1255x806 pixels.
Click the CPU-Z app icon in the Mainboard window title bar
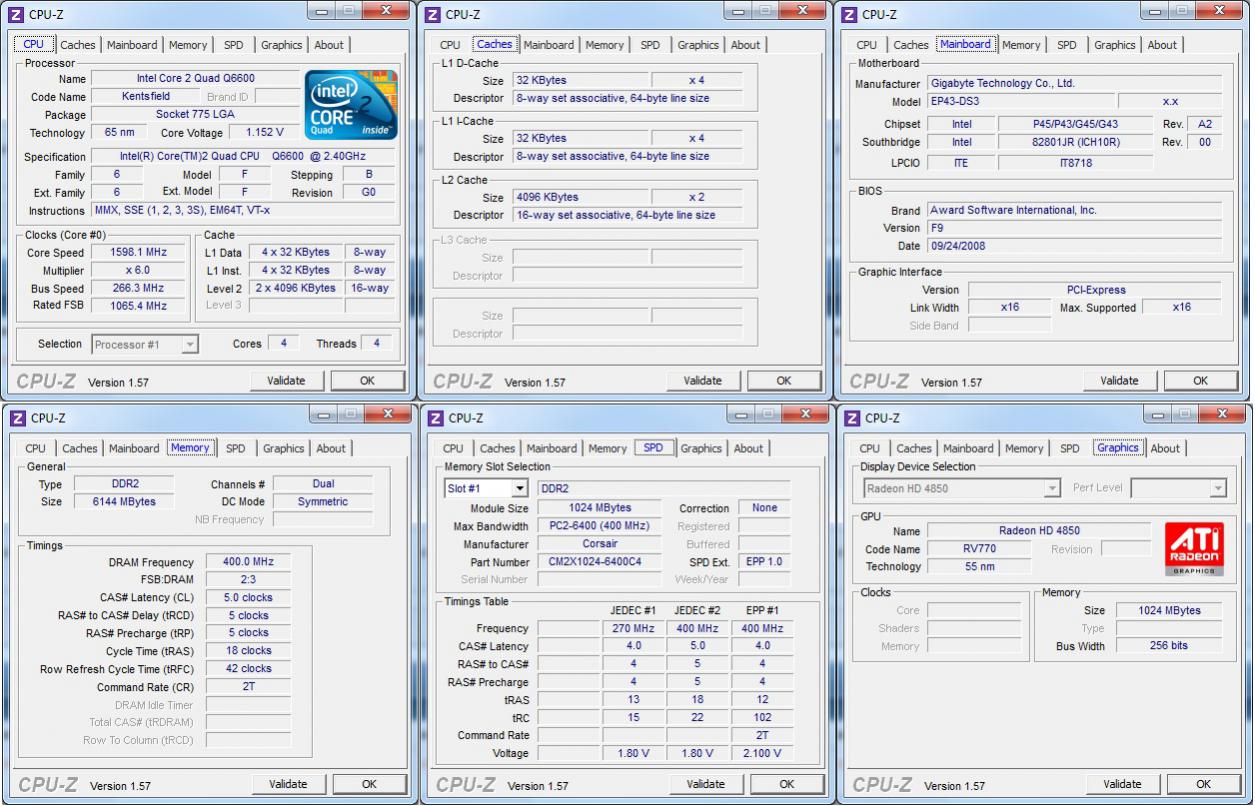point(849,14)
